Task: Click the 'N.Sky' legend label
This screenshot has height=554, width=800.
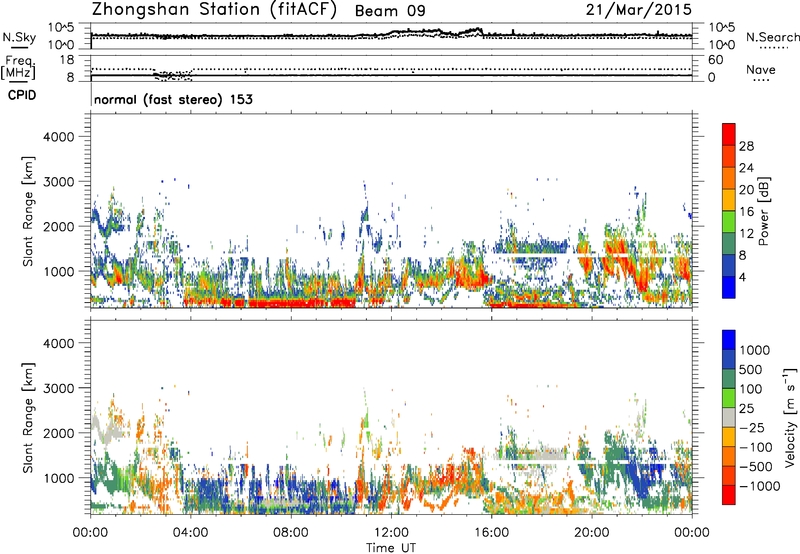Action: pyautogui.click(x=19, y=37)
